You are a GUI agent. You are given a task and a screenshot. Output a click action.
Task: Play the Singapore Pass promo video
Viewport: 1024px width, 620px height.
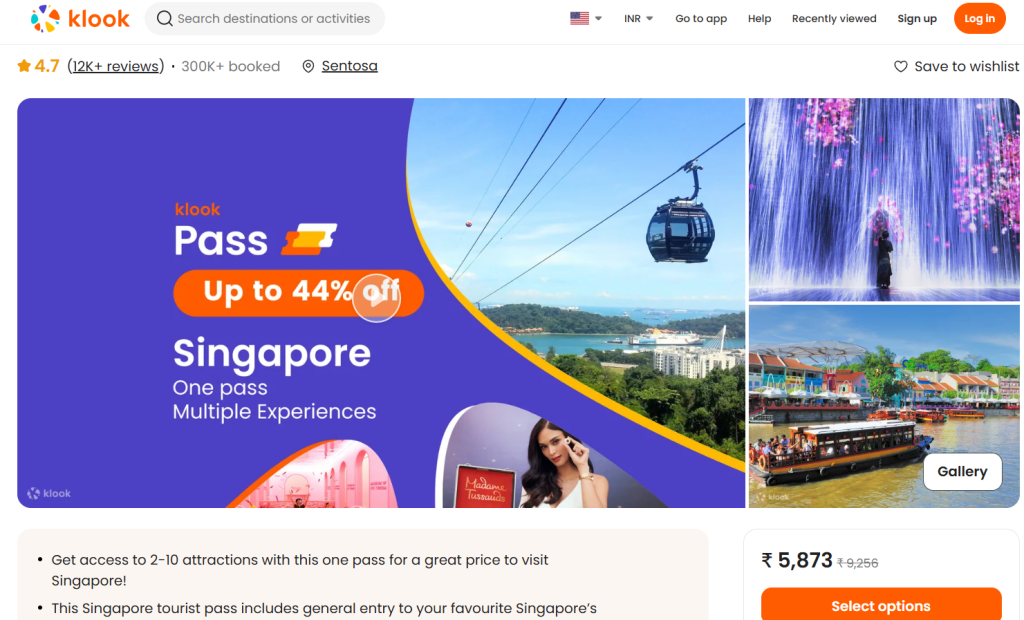(x=376, y=297)
